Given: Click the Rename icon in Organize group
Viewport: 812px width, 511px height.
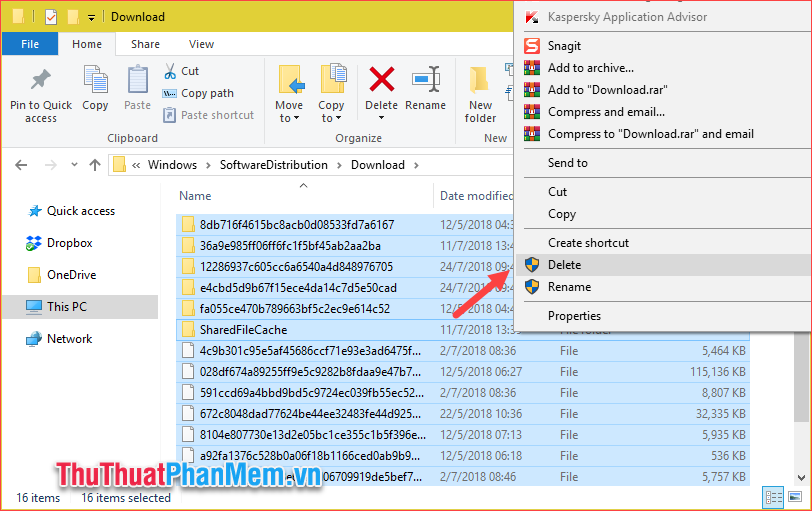Looking at the screenshot, I should [426, 80].
